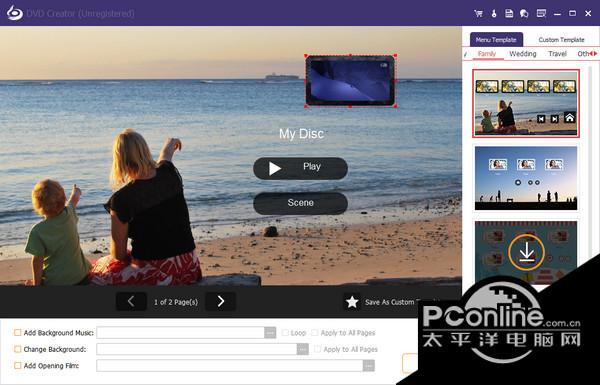Go to previous menu page arrow
600x385 pixels.
[131, 302]
